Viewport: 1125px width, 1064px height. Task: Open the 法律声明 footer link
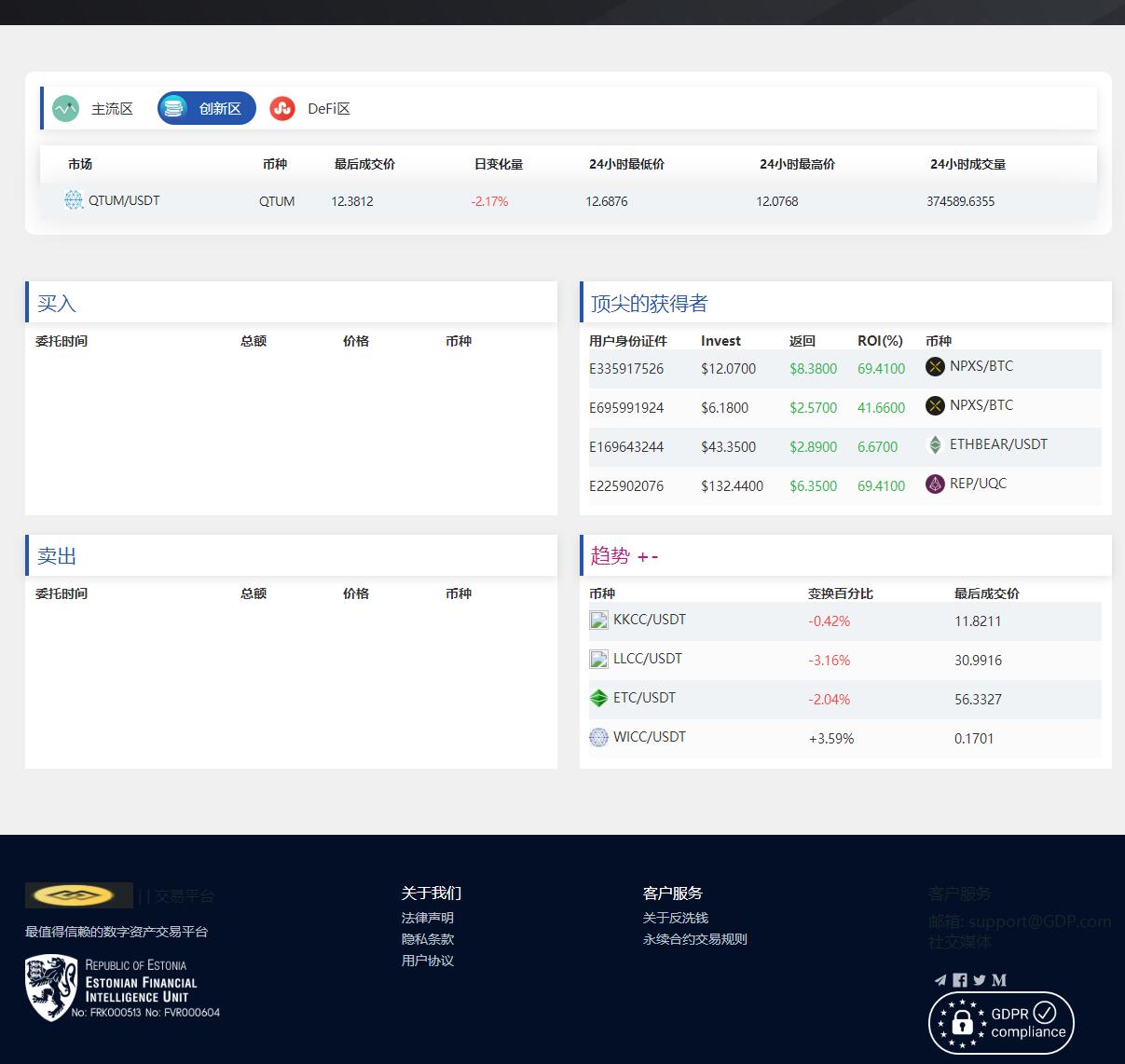428,918
